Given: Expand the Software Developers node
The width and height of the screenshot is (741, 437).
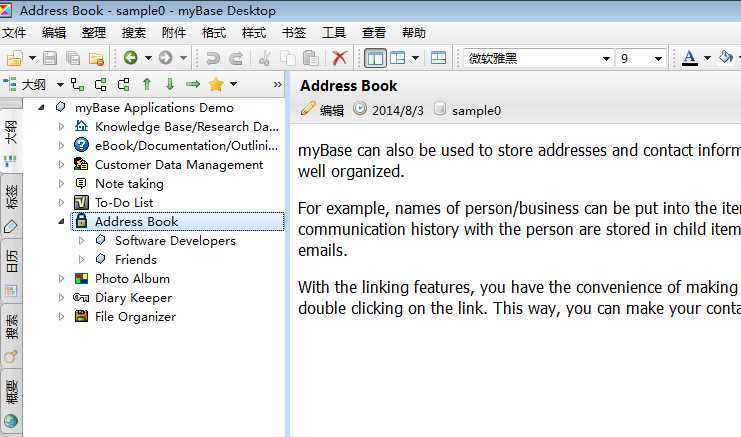Looking at the screenshot, I should [81, 240].
